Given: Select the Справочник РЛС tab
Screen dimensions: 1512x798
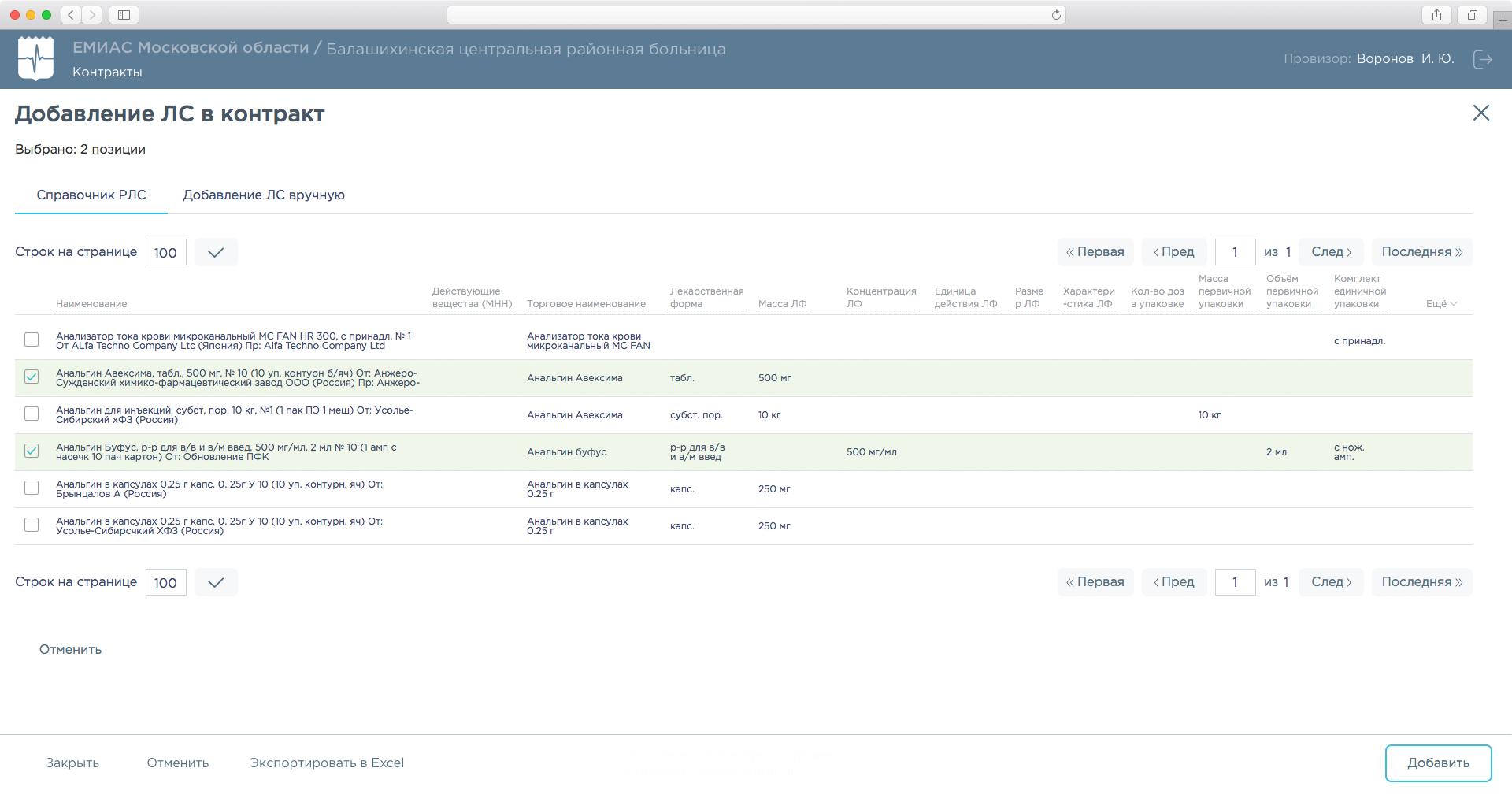Looking at the screenshot, I should [91, 195].
